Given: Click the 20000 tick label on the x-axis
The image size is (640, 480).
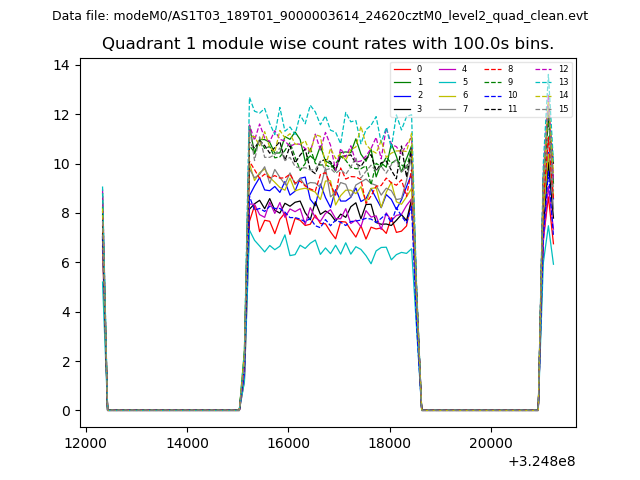Looking at the screenshot, I should click(490, 443).
